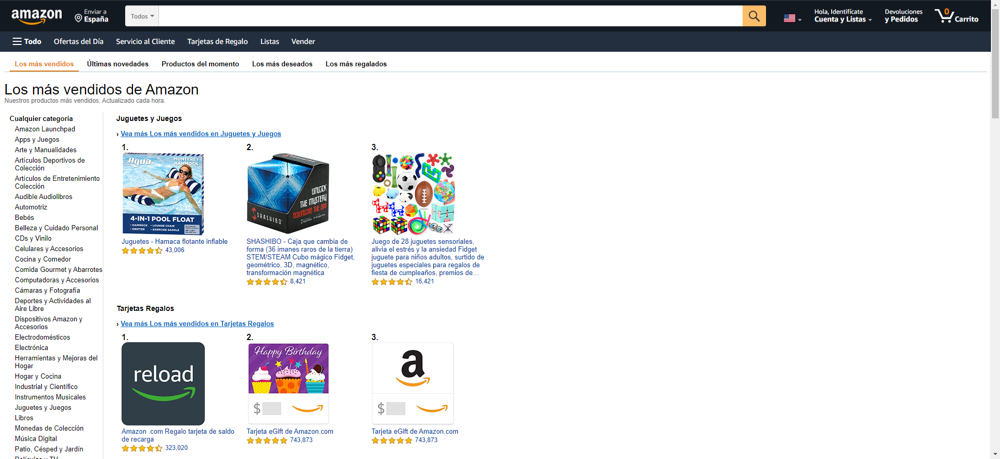Click the orange magnifying glass search button
Screen dimensions: 1000x459
point(754,16)
